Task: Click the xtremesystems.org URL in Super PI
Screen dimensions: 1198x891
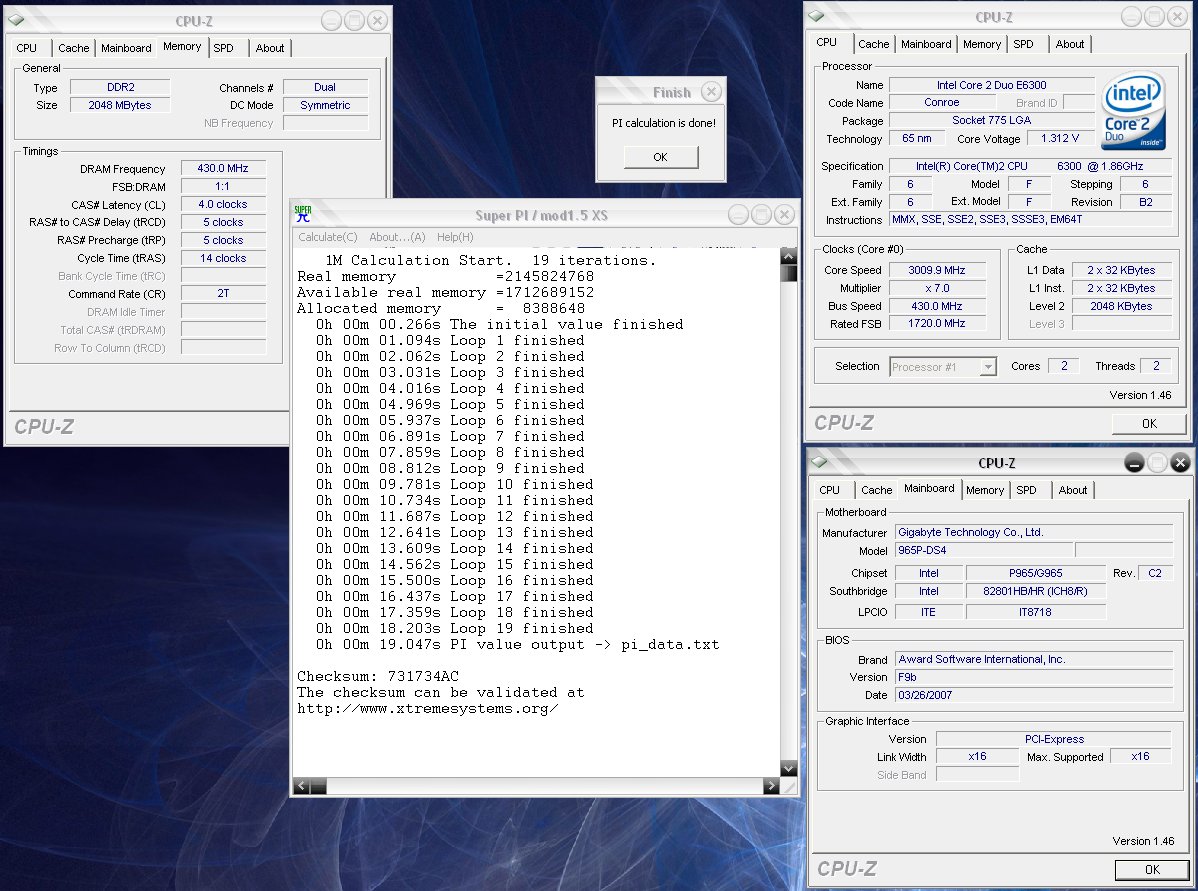Action: 427,708
